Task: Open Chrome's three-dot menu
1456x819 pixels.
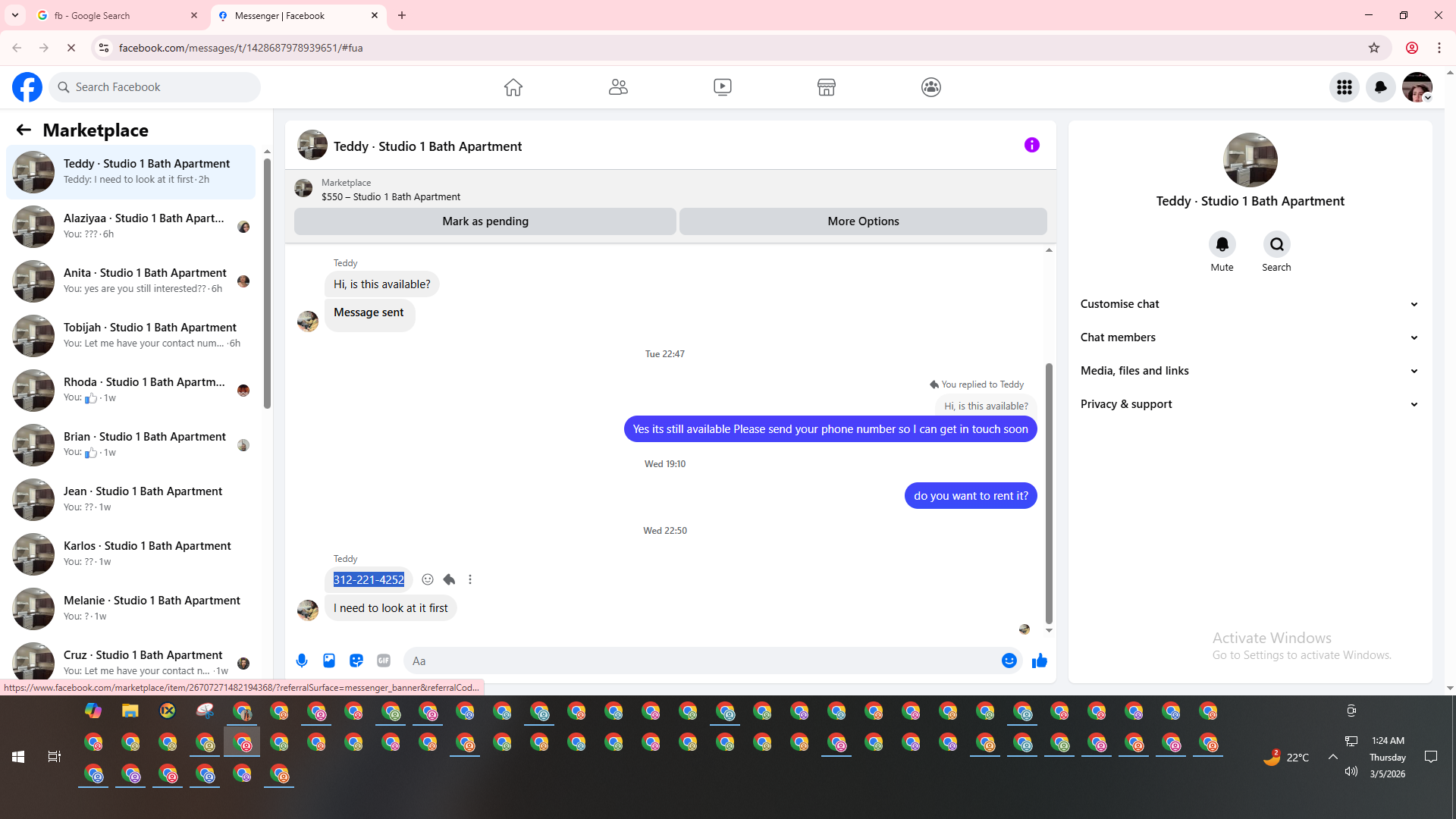Action: pos(1439,48)
